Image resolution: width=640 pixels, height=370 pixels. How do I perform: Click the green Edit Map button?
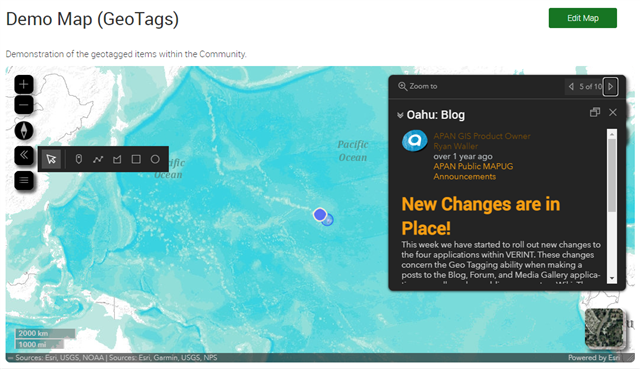coord(582,18)
